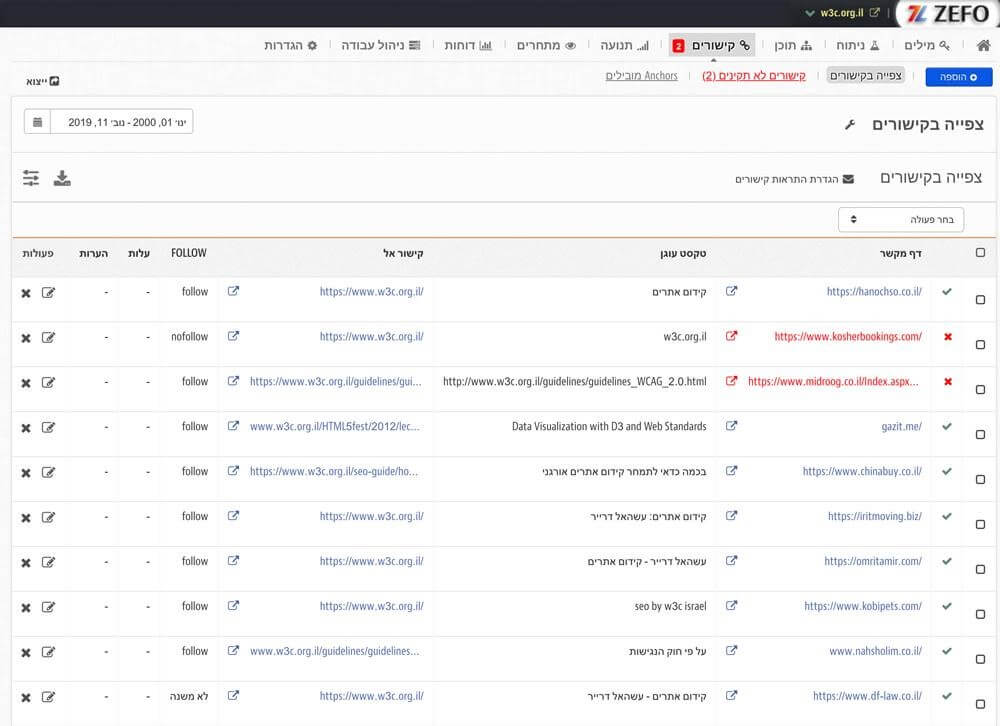1000x726 pixels.
Task: Open the gazit.me/ source link
Action: pyautogui.click(x=901, y=426)
